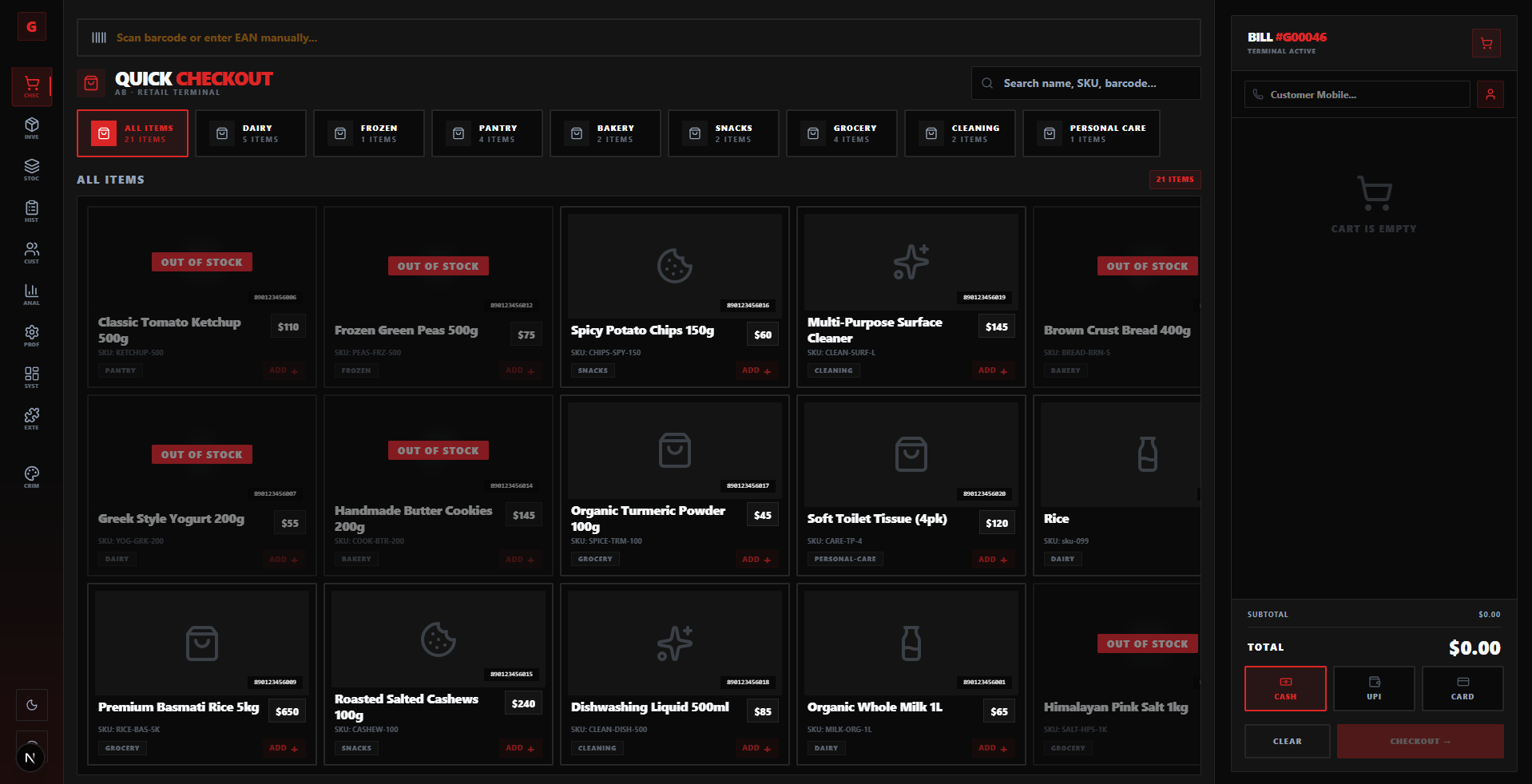Viewport: 1532px width, 784px height.
Task: Add Soft Toilet Tissue (4pk) to cart
Action: (993, 559)
